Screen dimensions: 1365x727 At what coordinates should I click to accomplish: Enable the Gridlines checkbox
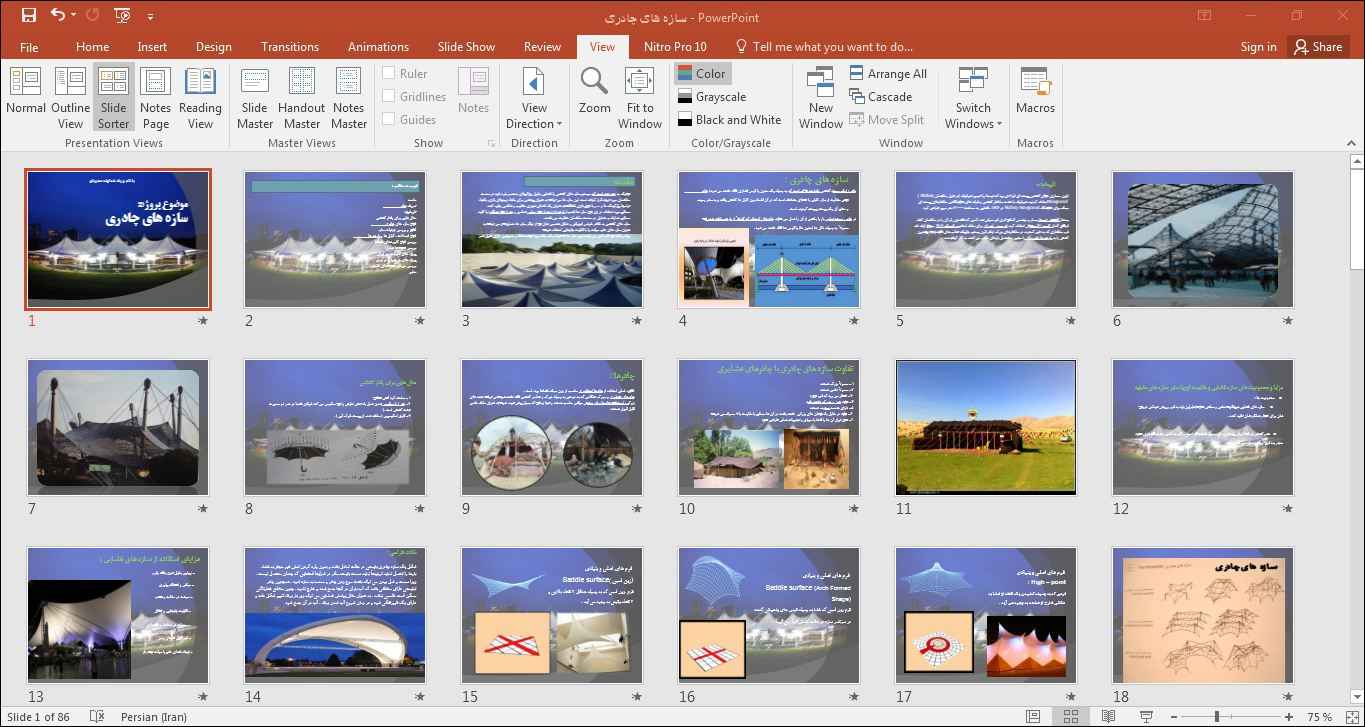point(389,96)
